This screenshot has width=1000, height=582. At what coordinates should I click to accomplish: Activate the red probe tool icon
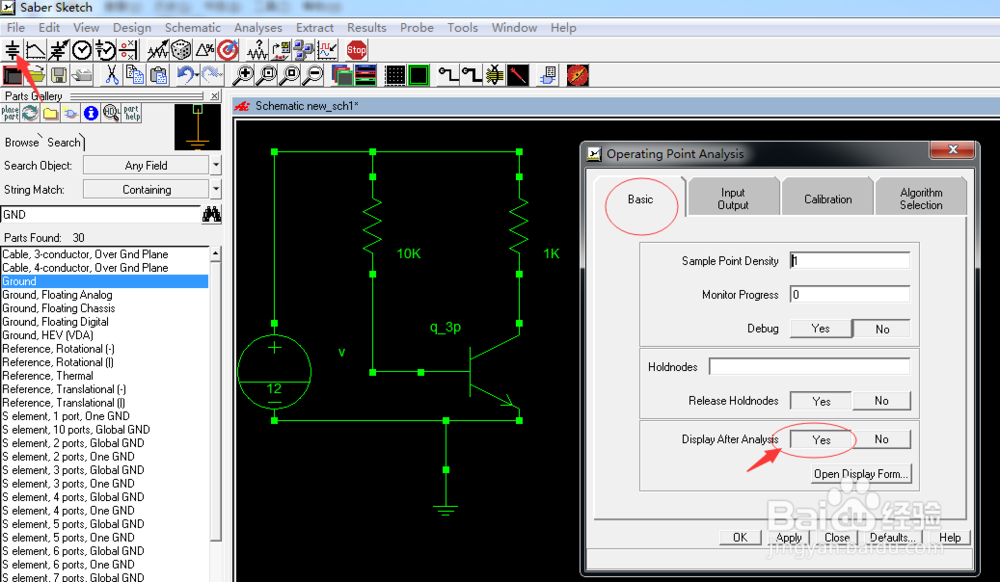click(x=518, y=75)
